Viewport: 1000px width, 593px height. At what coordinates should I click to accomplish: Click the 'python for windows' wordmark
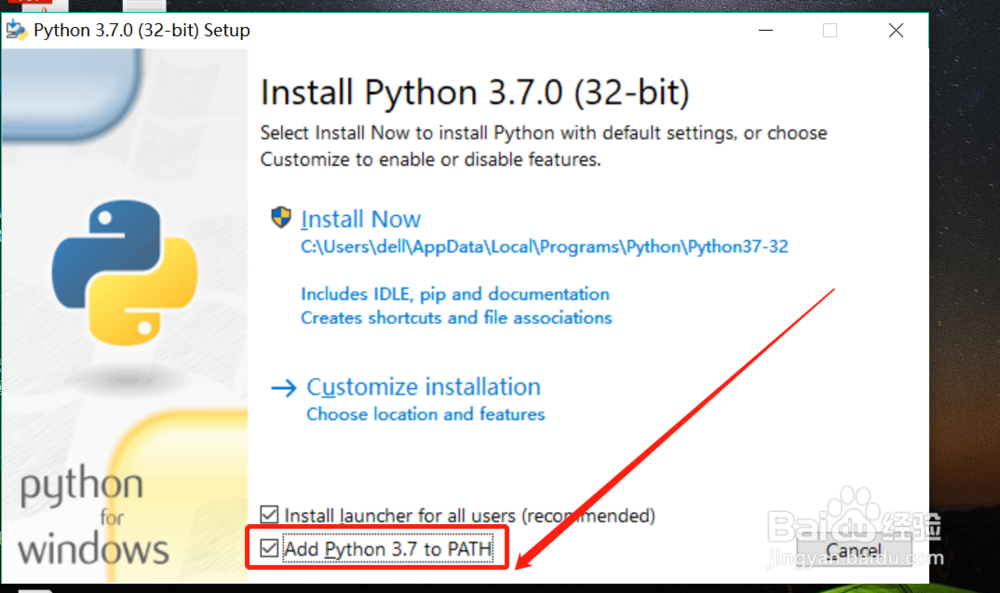pos(93,518)
